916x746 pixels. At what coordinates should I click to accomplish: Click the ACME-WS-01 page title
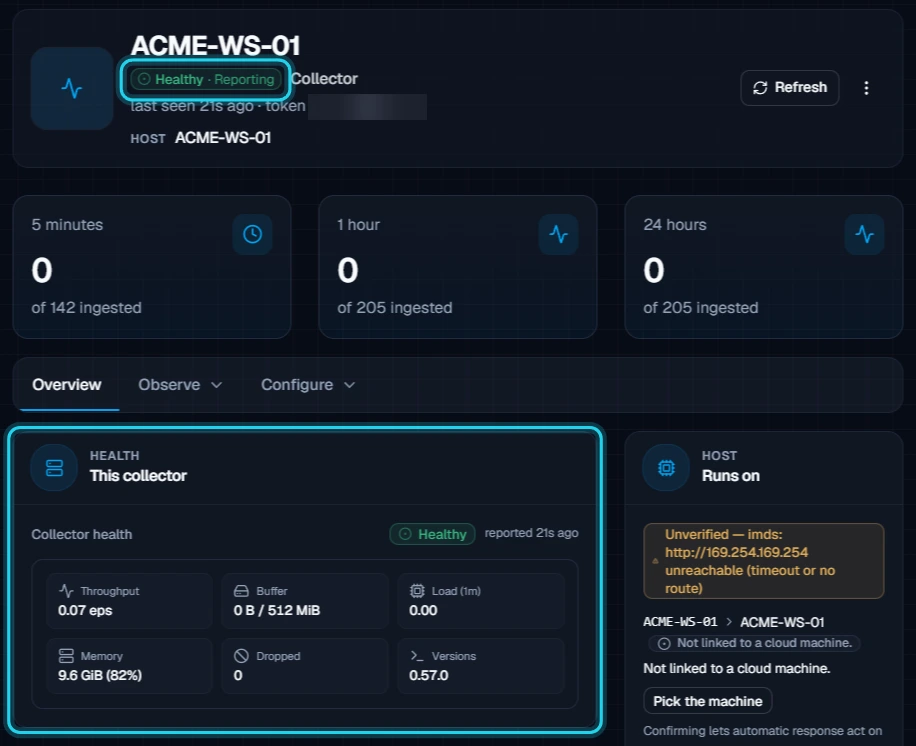pyautogui.click(x=216, y=46)
